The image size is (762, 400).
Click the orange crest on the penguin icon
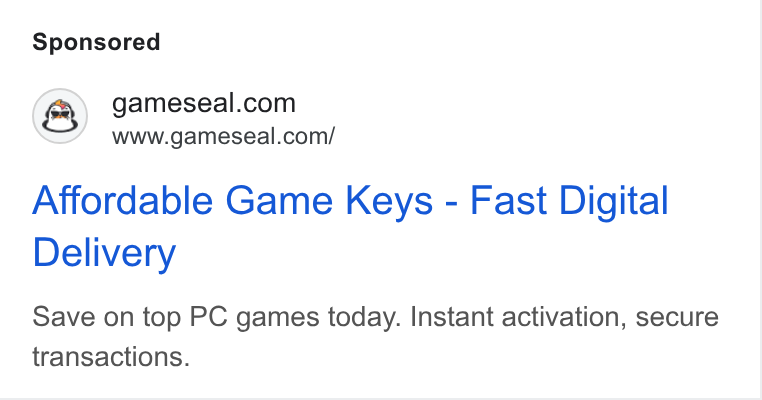[60, 104]
